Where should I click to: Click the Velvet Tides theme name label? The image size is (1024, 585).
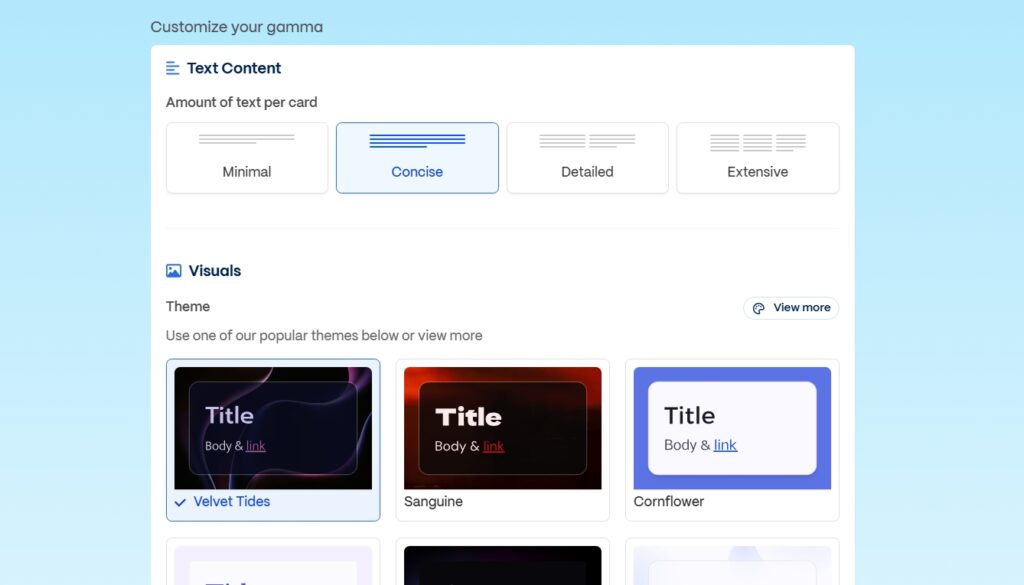[x=232, y=501]
